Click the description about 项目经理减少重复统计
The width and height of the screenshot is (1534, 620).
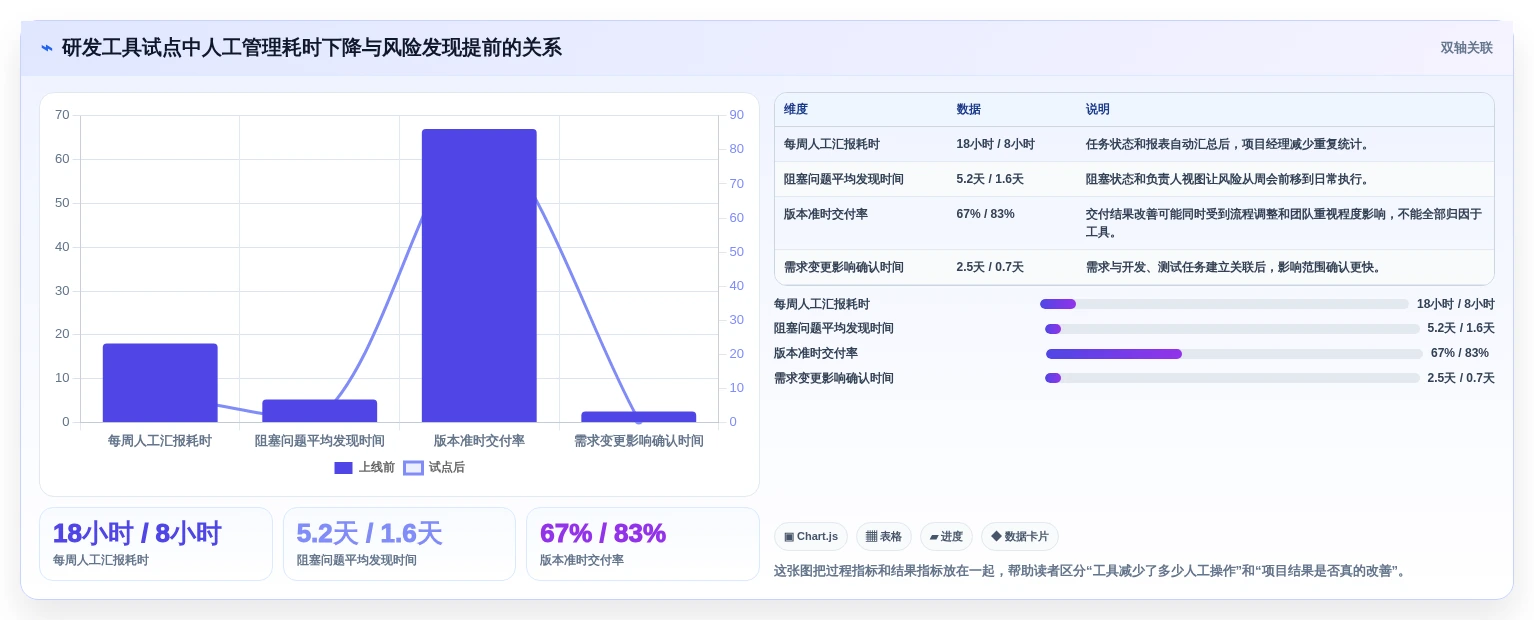(1229, 144)
